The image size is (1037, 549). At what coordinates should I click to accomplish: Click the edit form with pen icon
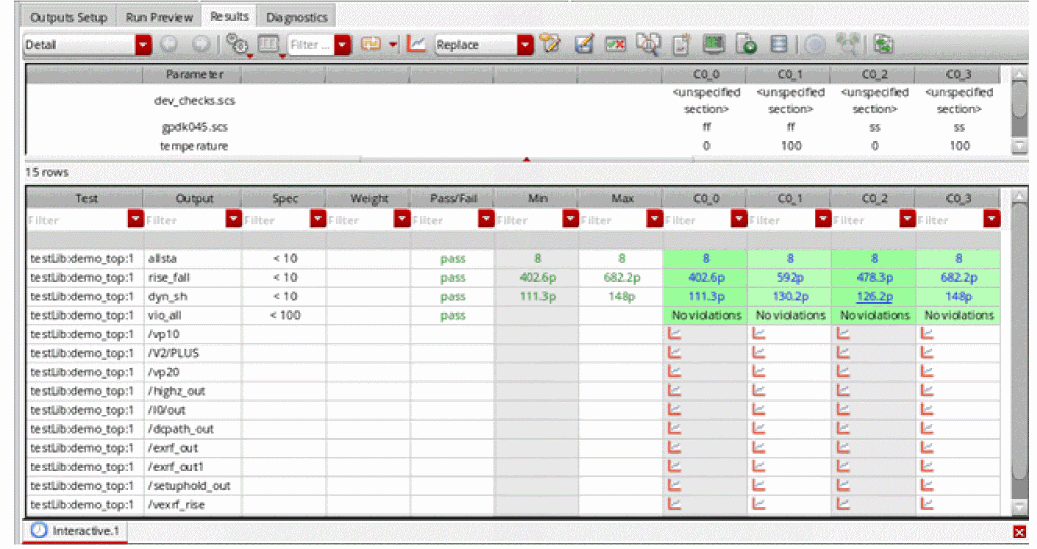coord(584,44)
